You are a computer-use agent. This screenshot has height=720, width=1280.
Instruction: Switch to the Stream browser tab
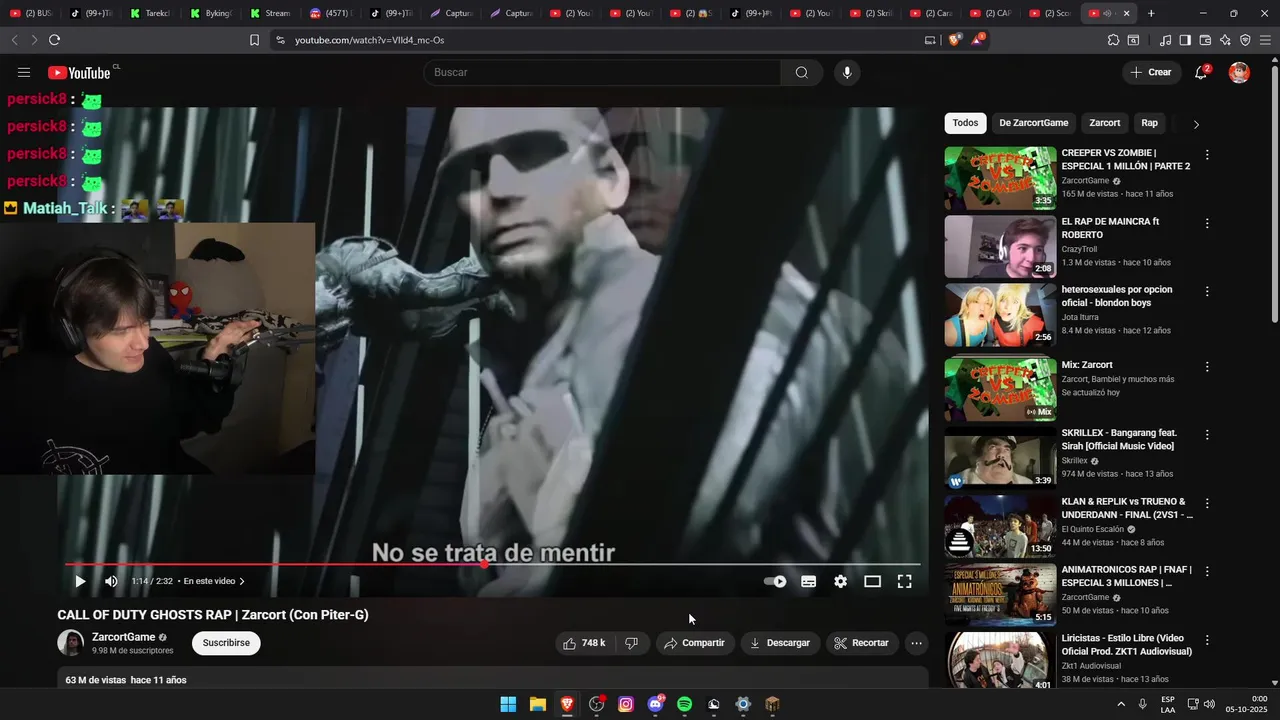pos(270,13)
